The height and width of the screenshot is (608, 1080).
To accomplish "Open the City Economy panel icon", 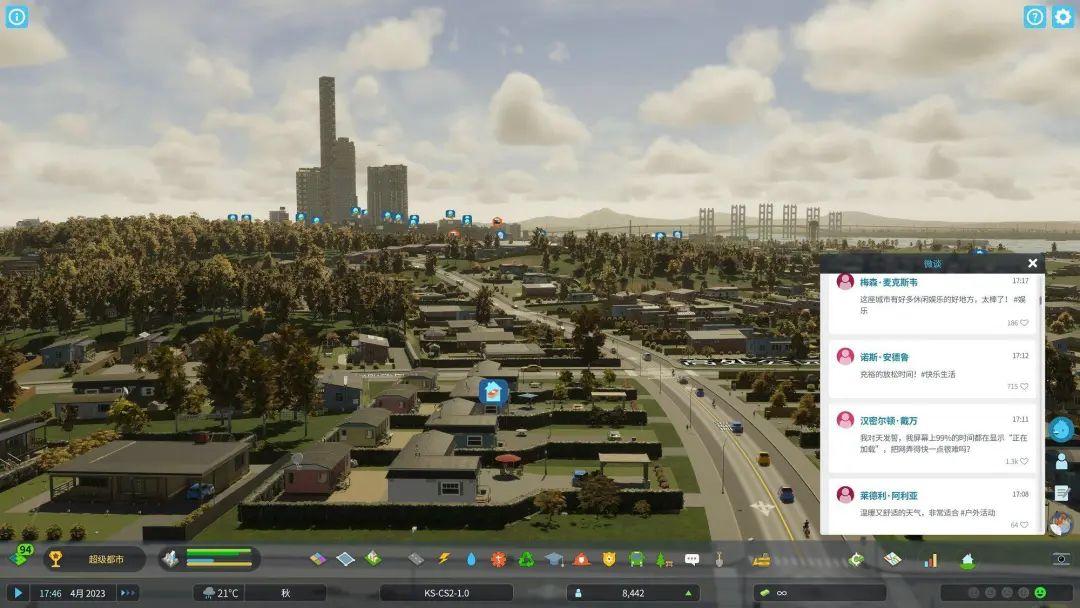I will pyautogui.click(x=856, y=559).
